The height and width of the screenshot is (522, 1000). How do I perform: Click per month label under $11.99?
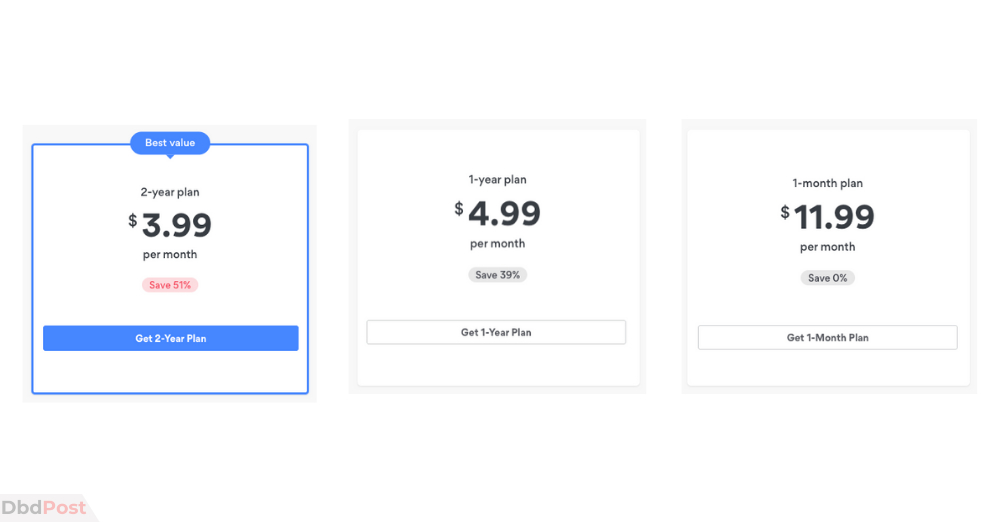[x=827, y=247]
